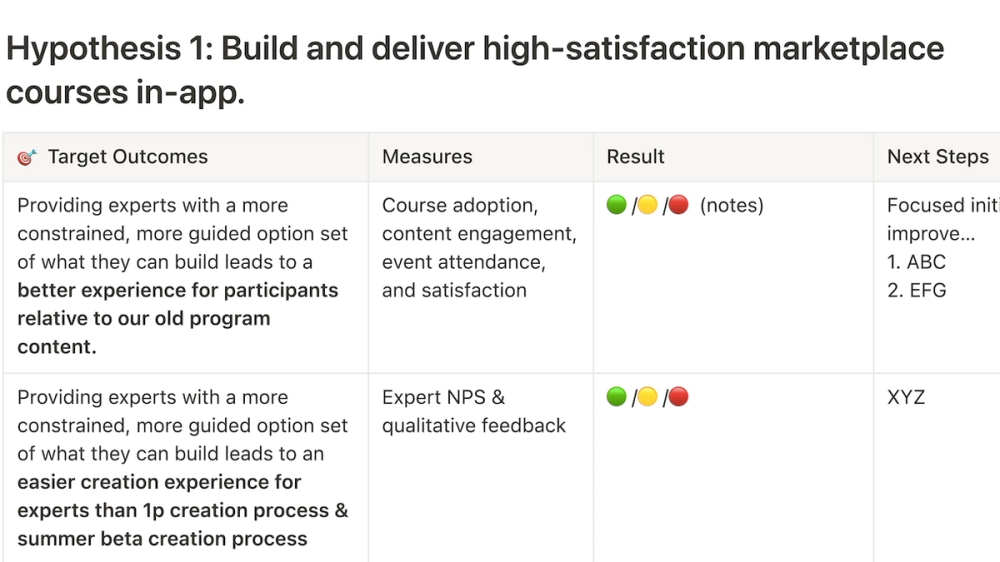Click the bold 'better experience for participants' text
1000x562 pixels.
(x=177, y=290)
